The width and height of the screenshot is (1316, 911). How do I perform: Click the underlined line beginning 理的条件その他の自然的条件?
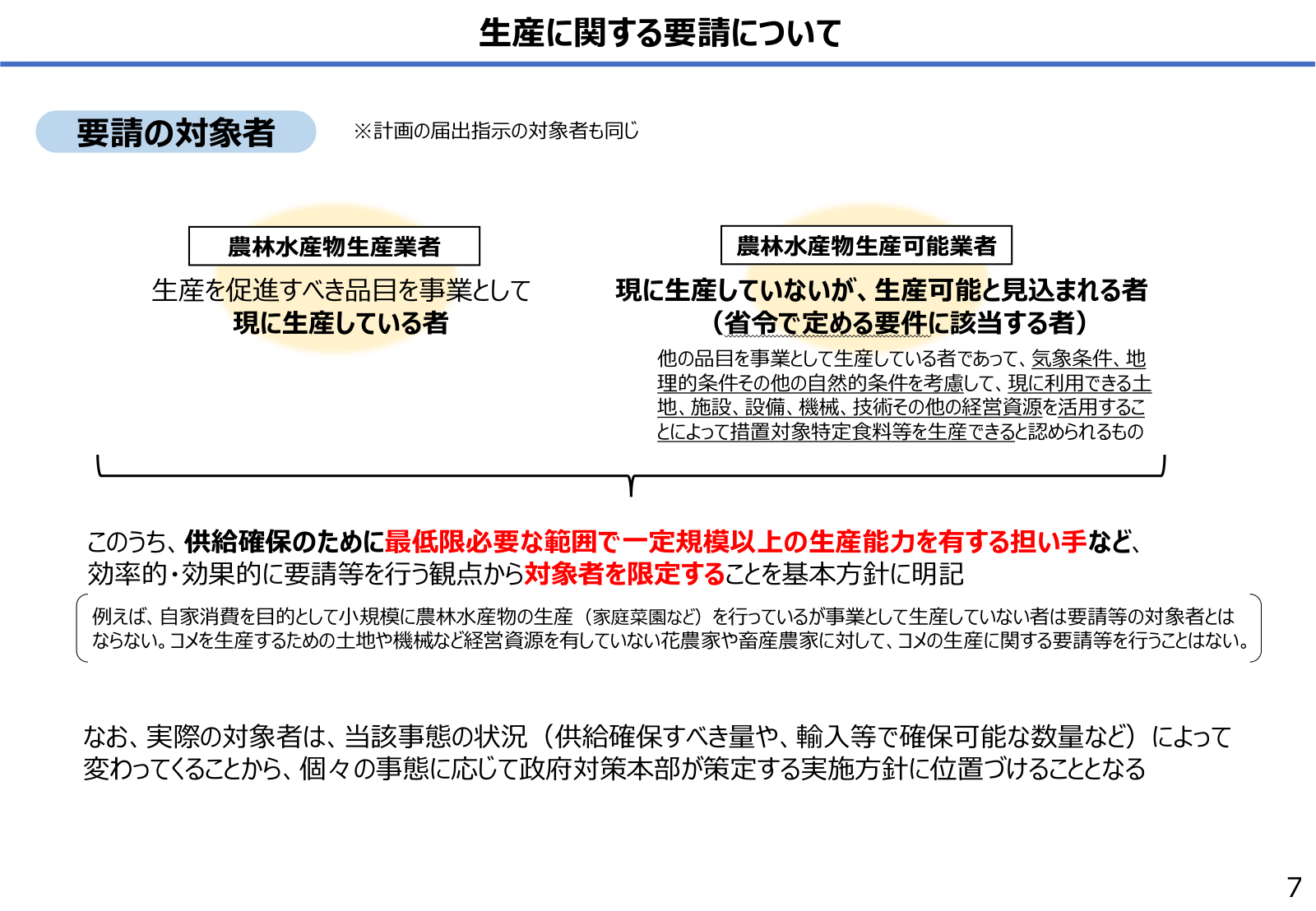coord(904,383)
